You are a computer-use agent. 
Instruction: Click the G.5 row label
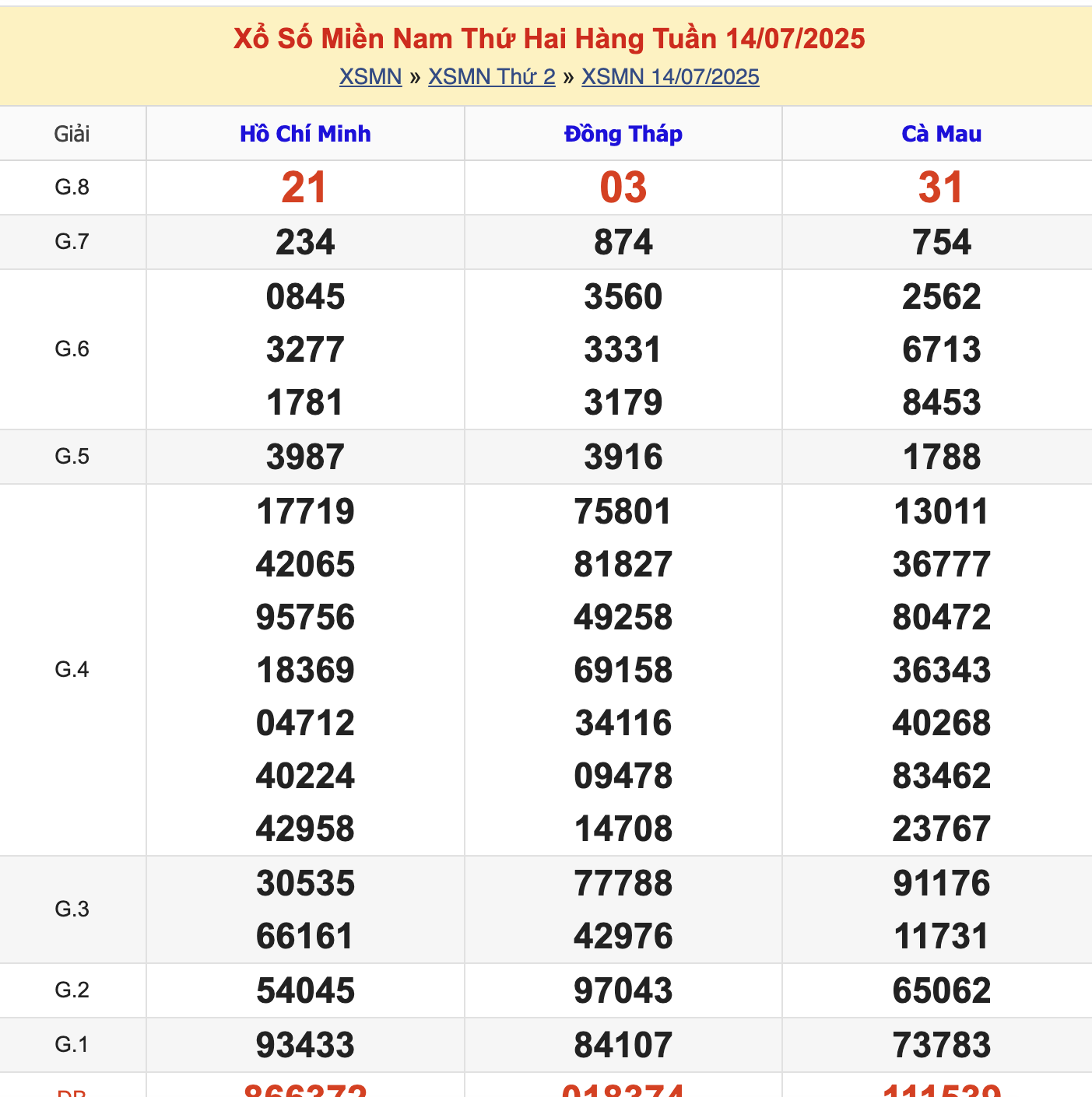[72, 457]
